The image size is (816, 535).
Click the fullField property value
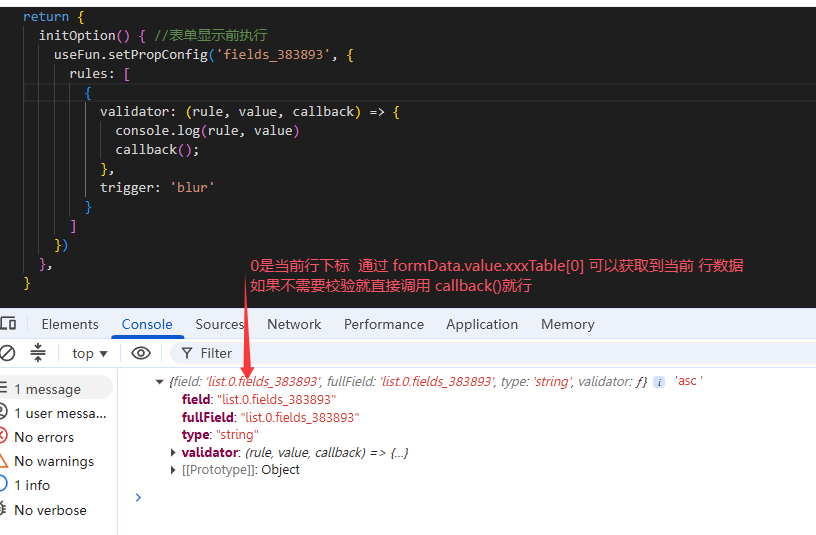(299, 417)
